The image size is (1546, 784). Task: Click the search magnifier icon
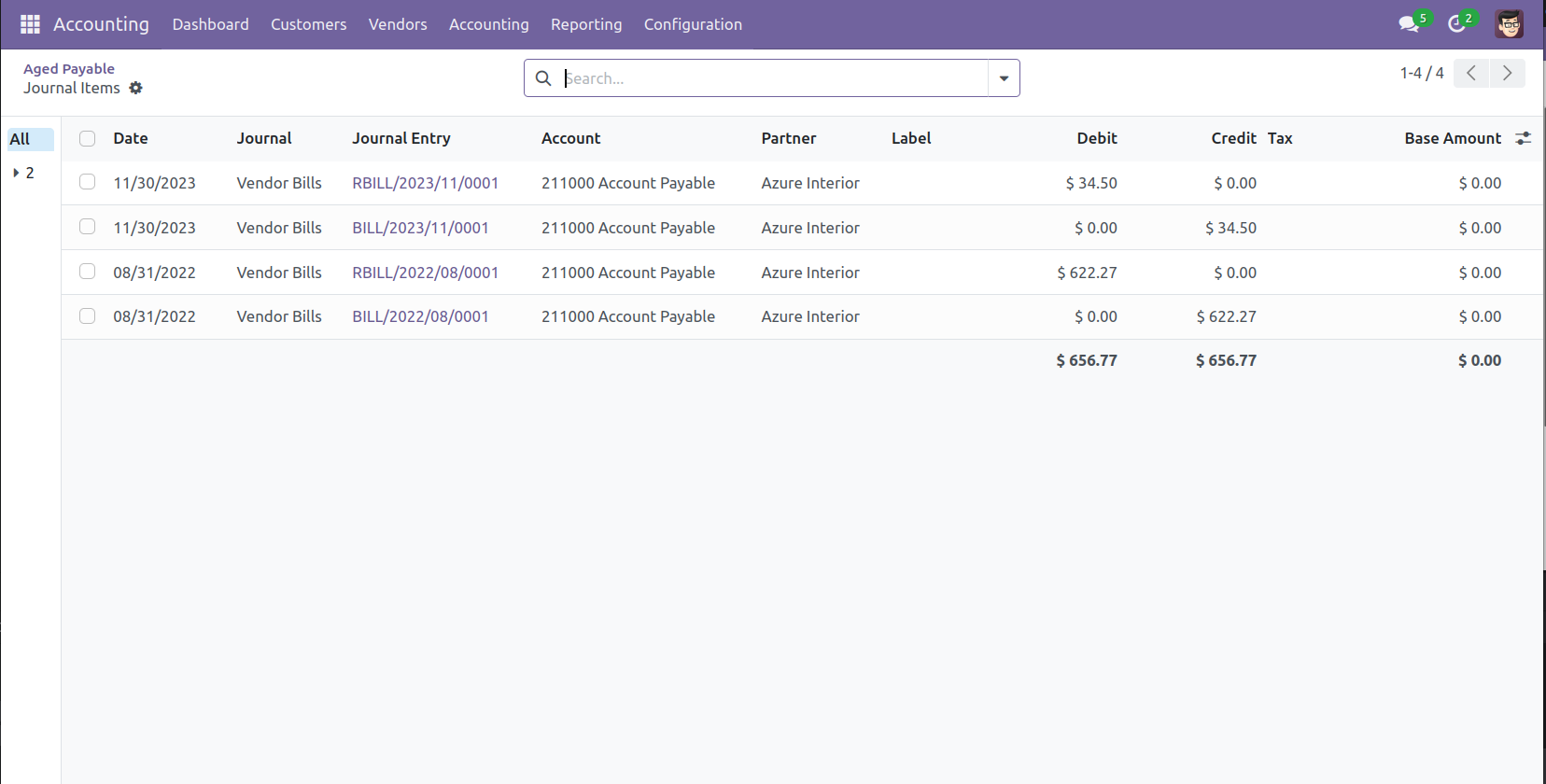(543, 78)
